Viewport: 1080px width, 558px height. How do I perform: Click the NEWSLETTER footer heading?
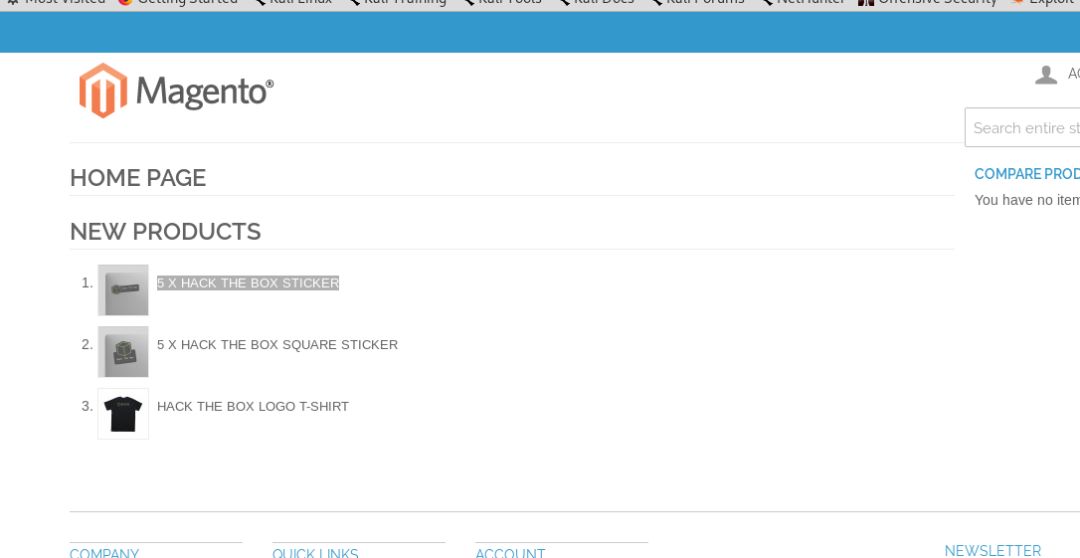[x=993, y=550]
